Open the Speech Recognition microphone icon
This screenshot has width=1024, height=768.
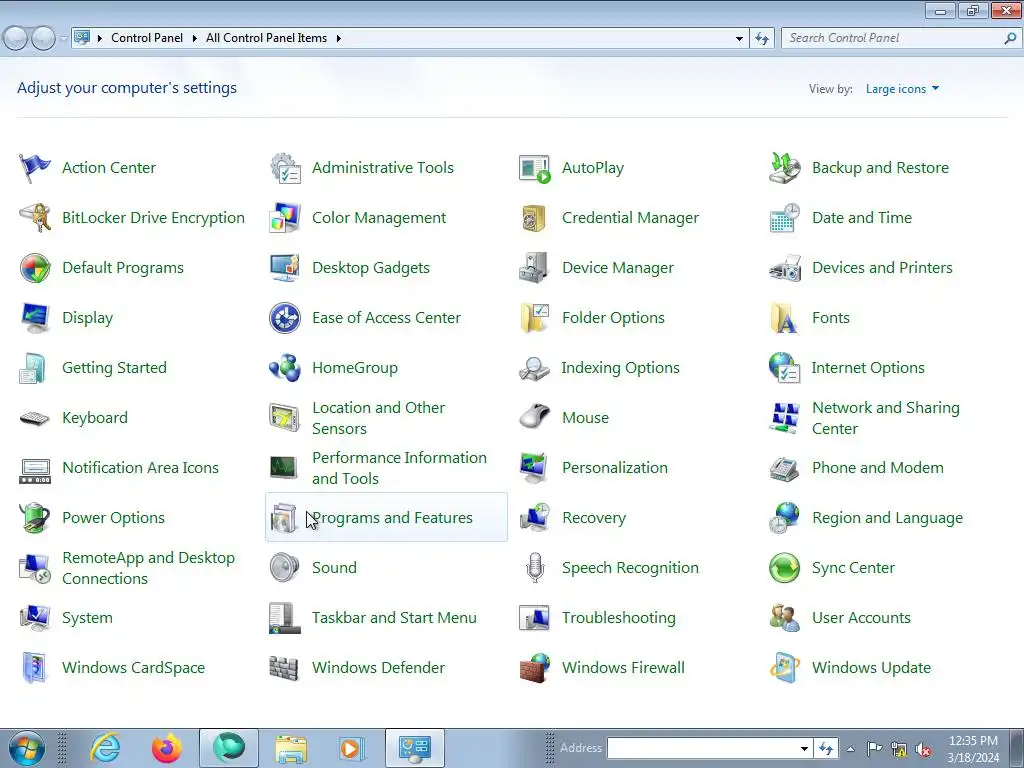click(535, 568)
